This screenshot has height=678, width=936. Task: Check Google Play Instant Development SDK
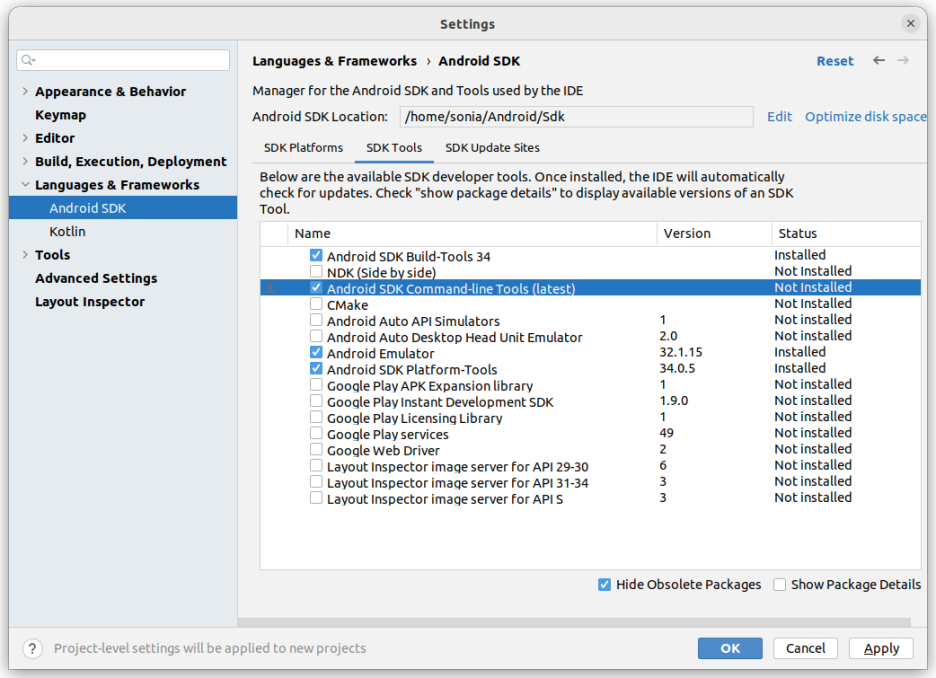click(316, 400)
